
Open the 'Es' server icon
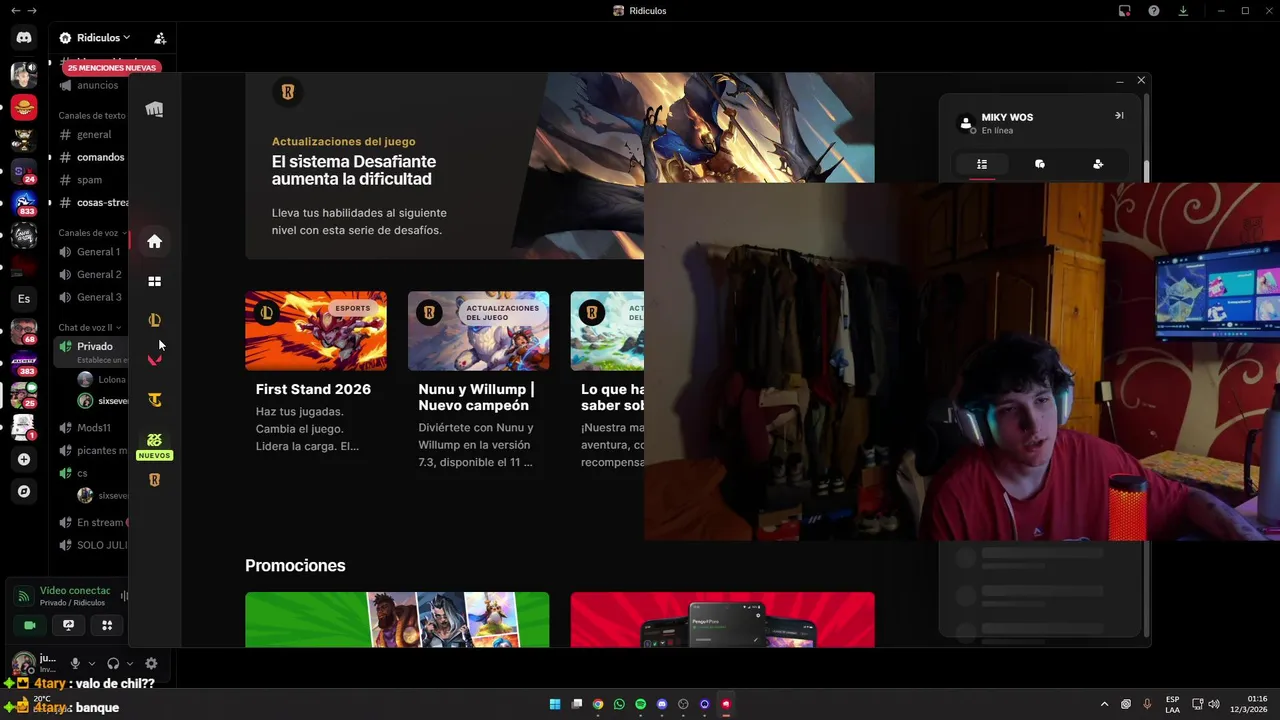click(x=24, y=299)
